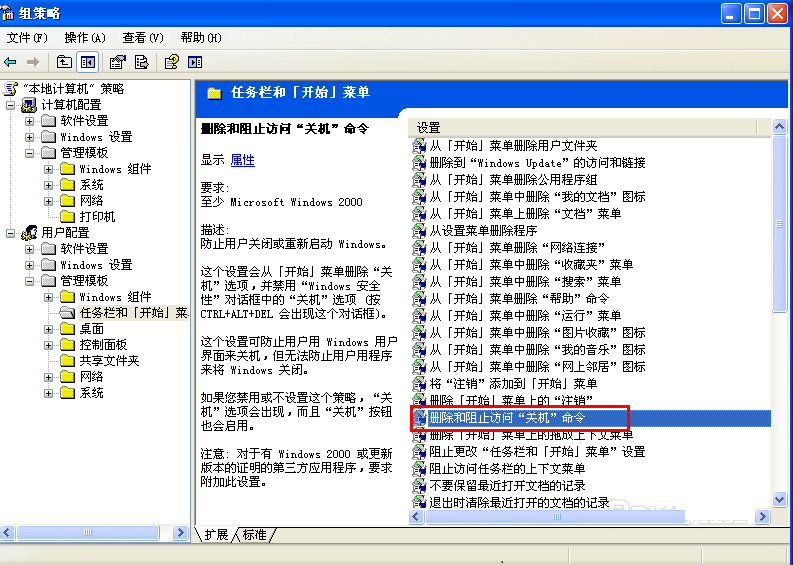Click the 桌面 folder icon in tree
The height and width of the screenshot is (565, 793).
click(68, 329)
